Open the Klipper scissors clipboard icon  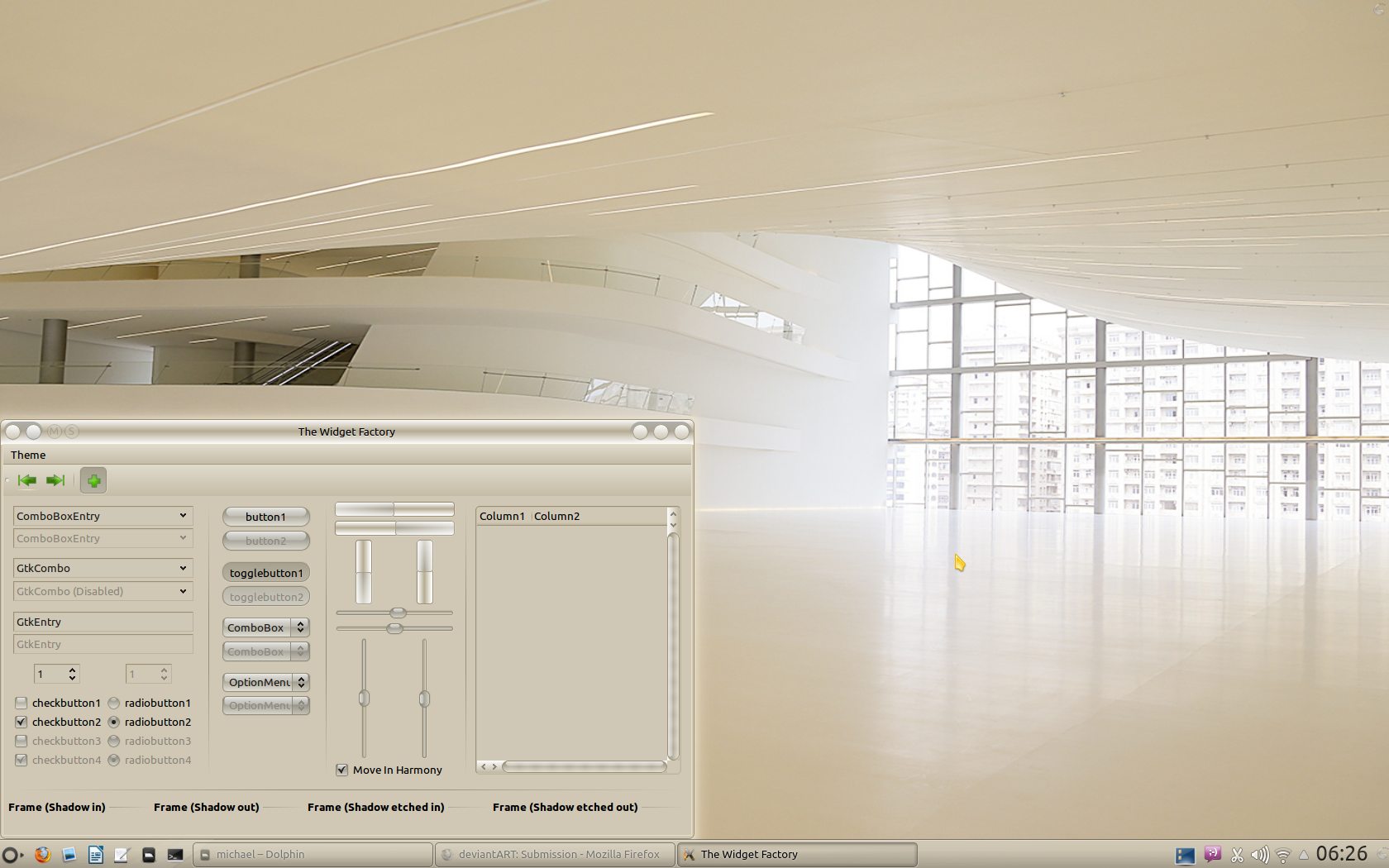click(x=1238, y=856)
